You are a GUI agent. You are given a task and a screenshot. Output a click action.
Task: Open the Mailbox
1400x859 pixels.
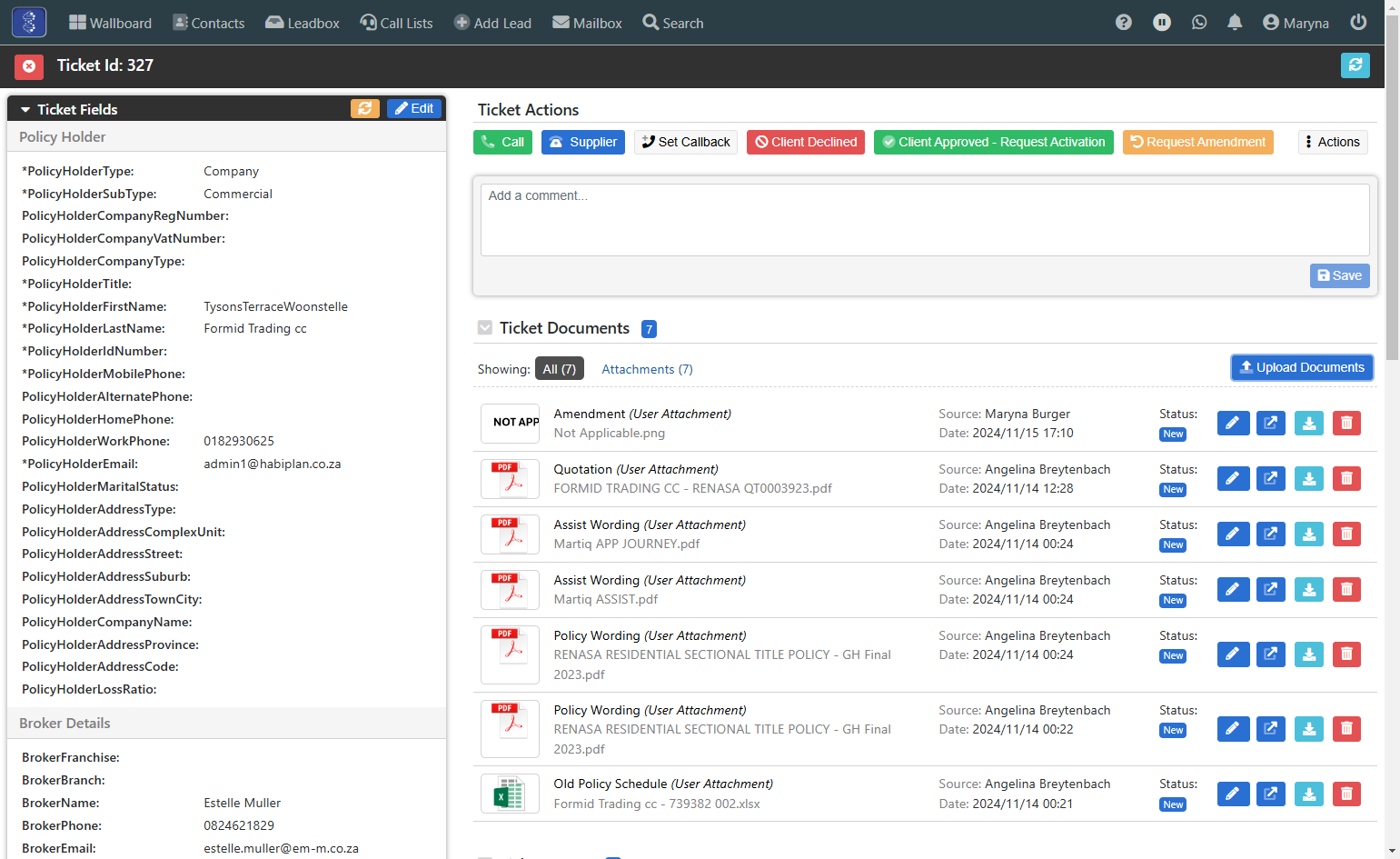click(588, 23)
